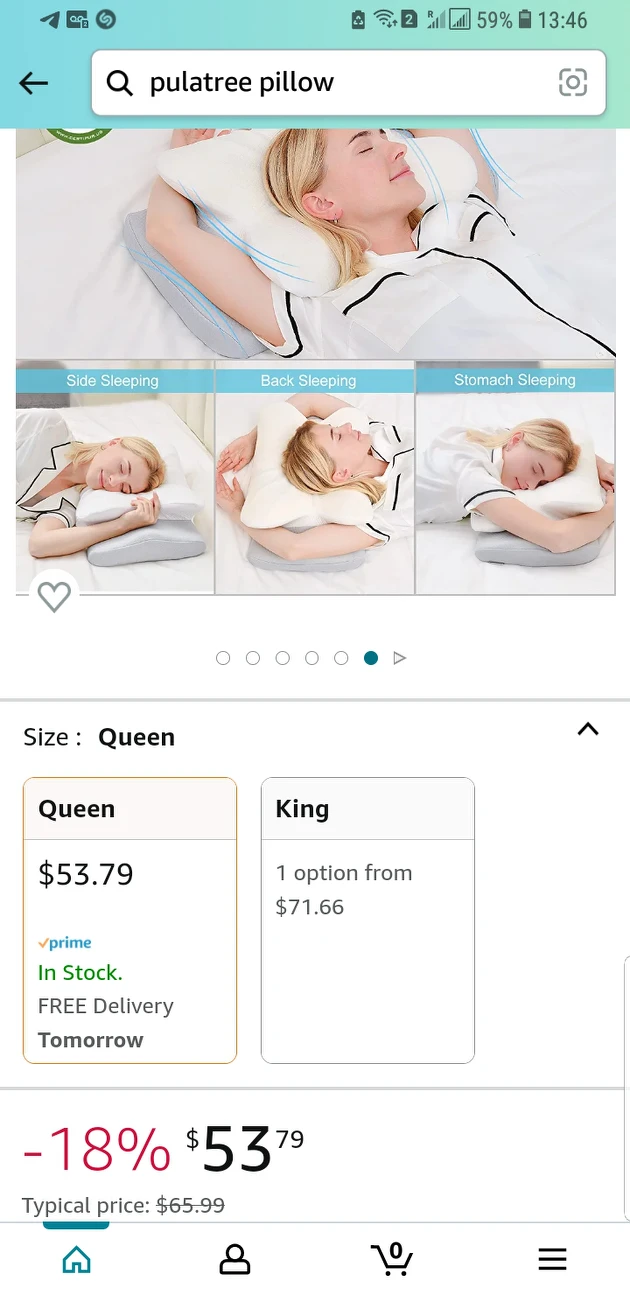630x1295 pixels.
Task: Add pillow to wishlist with heart icon
Action: 54,597
